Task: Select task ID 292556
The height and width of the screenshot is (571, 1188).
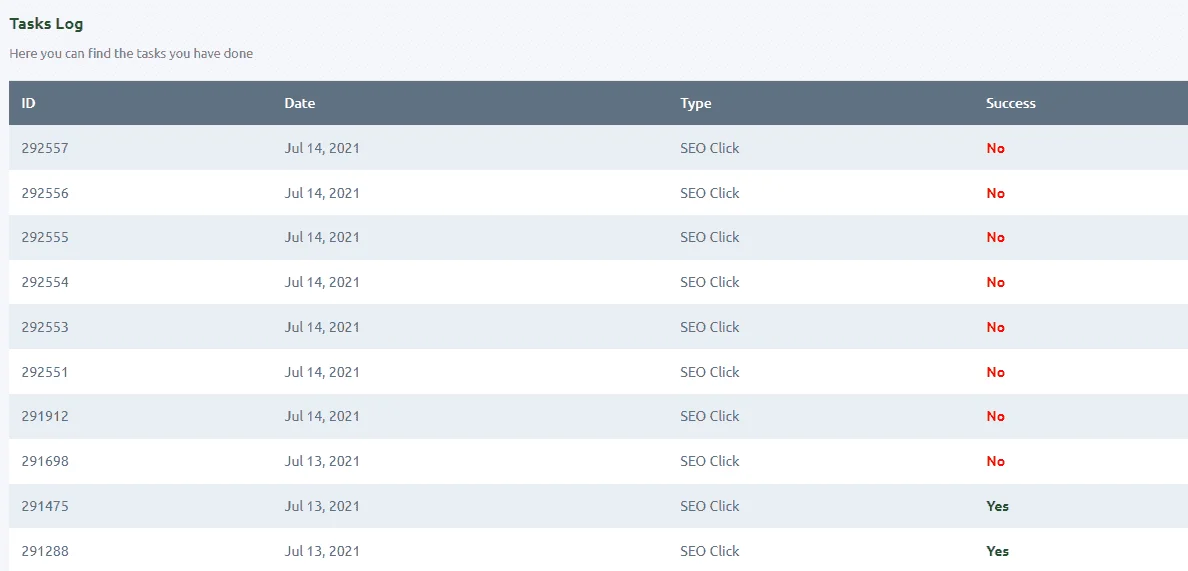Action: (45, 193)
